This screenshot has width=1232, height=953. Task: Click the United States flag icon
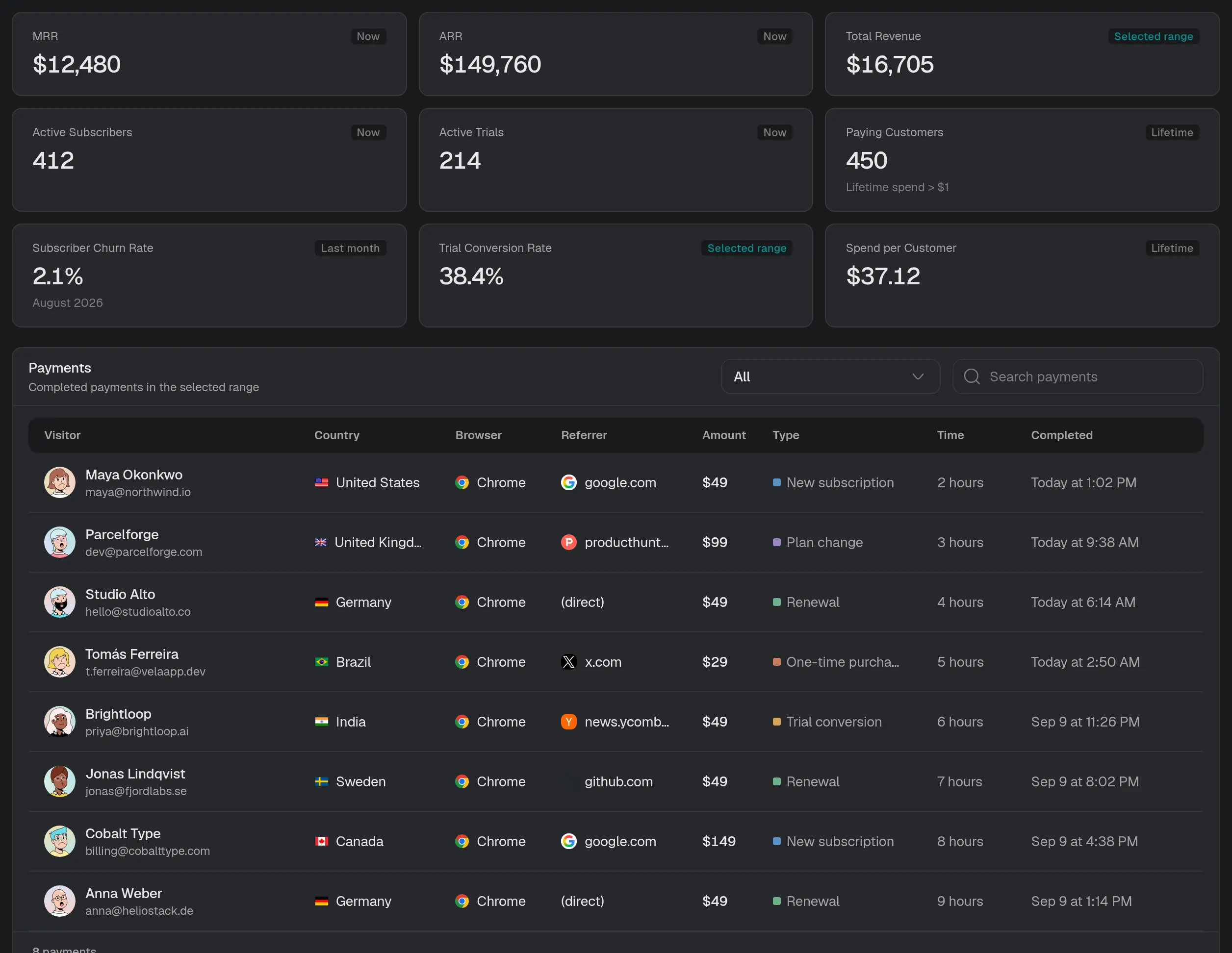[322, 483]
